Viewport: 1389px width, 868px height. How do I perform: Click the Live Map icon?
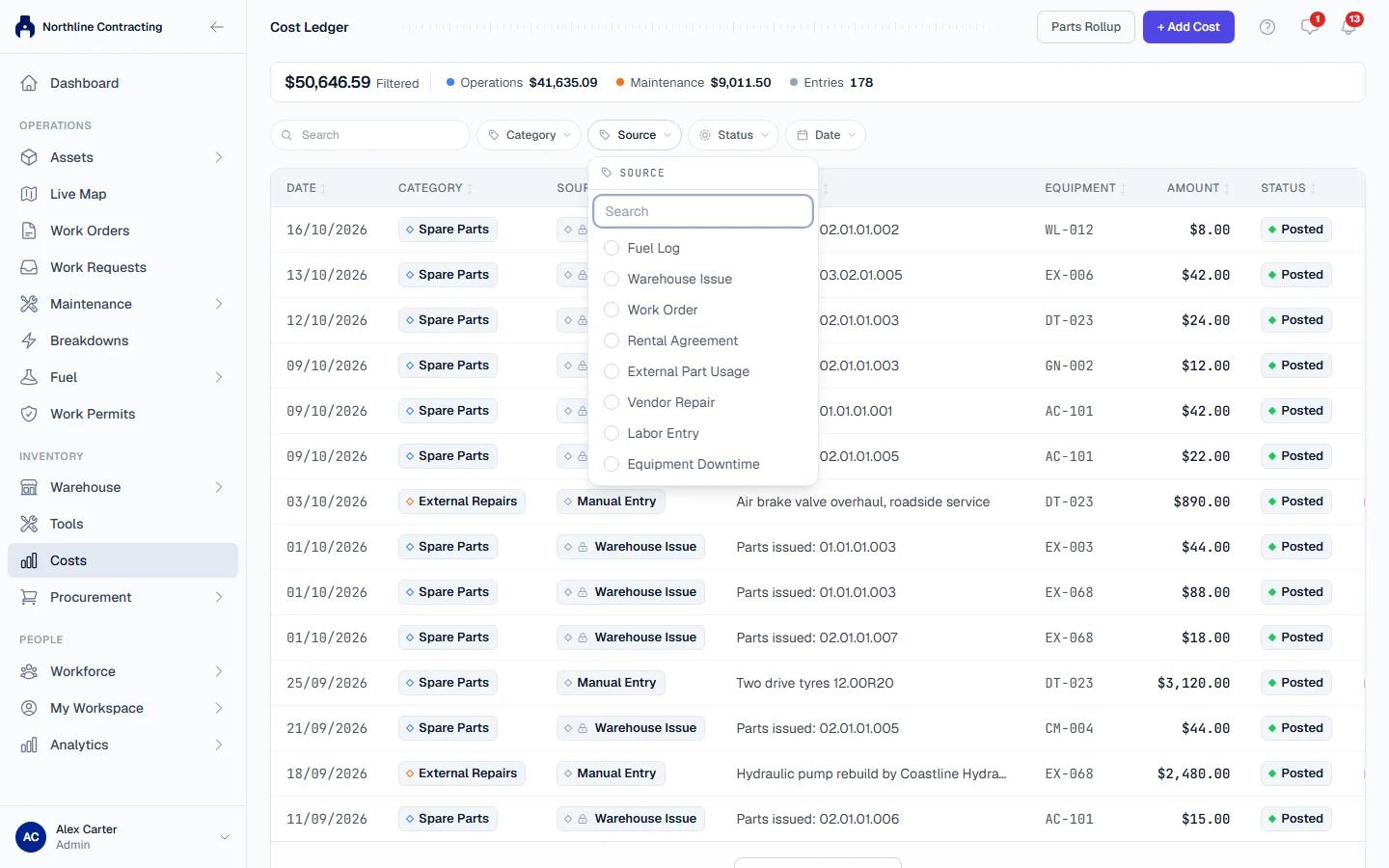point(29,194)
